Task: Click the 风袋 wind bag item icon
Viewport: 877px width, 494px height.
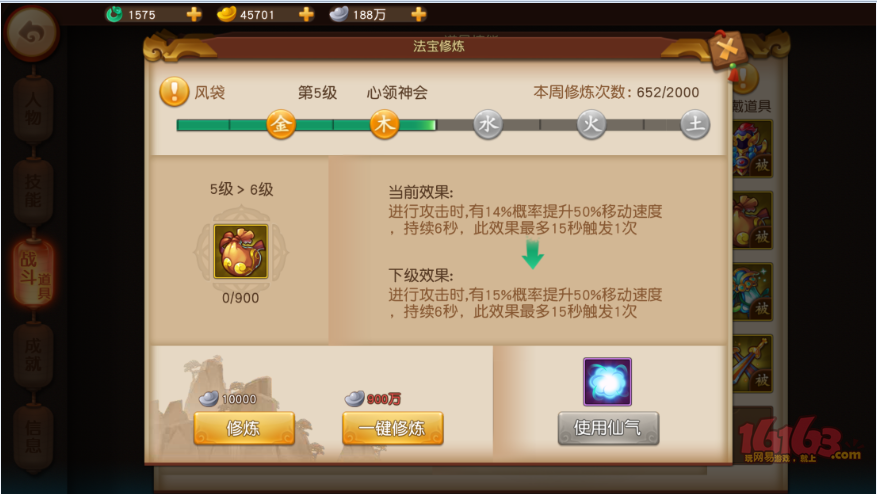Action: [x=241, y=252]
